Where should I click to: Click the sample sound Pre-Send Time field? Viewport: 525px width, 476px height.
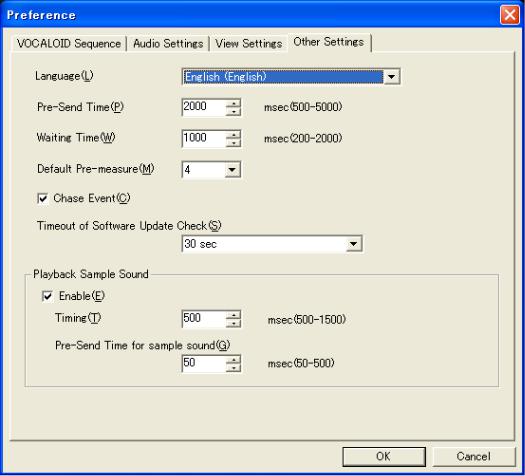[204, 364]
